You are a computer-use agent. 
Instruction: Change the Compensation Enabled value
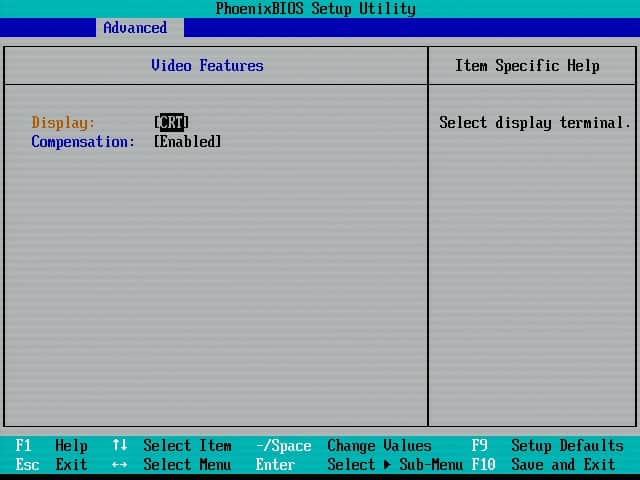187,142
